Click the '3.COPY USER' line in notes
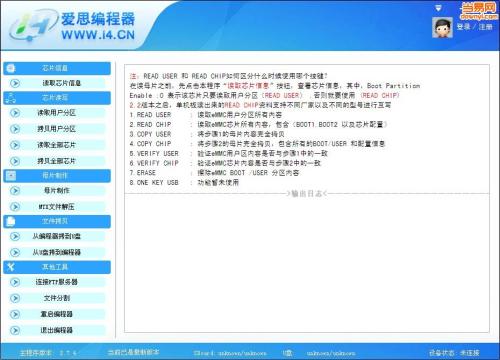 pyautogui.click(x=207, y=134)
